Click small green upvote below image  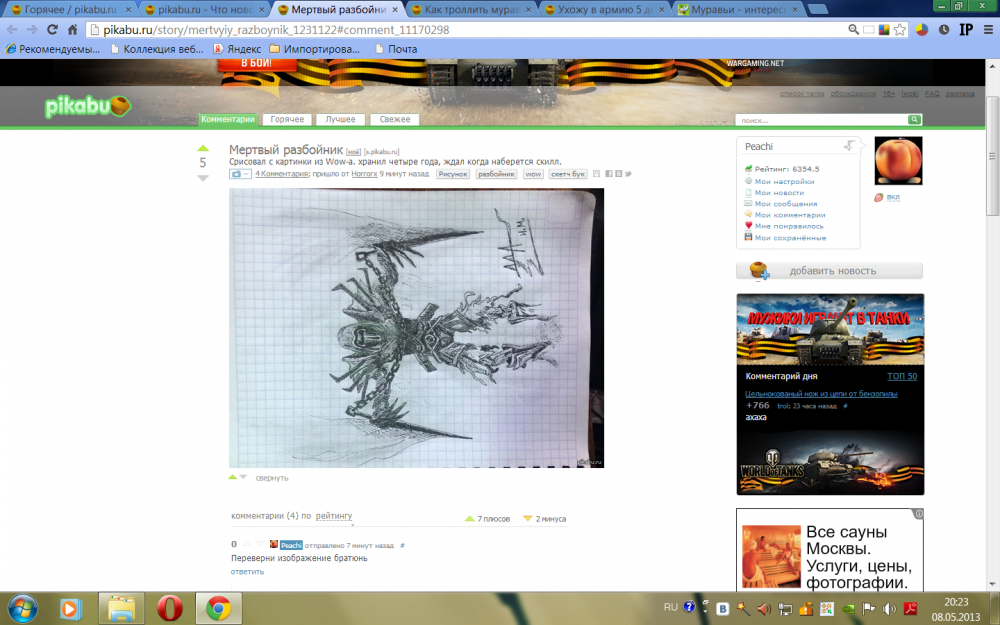233,477
